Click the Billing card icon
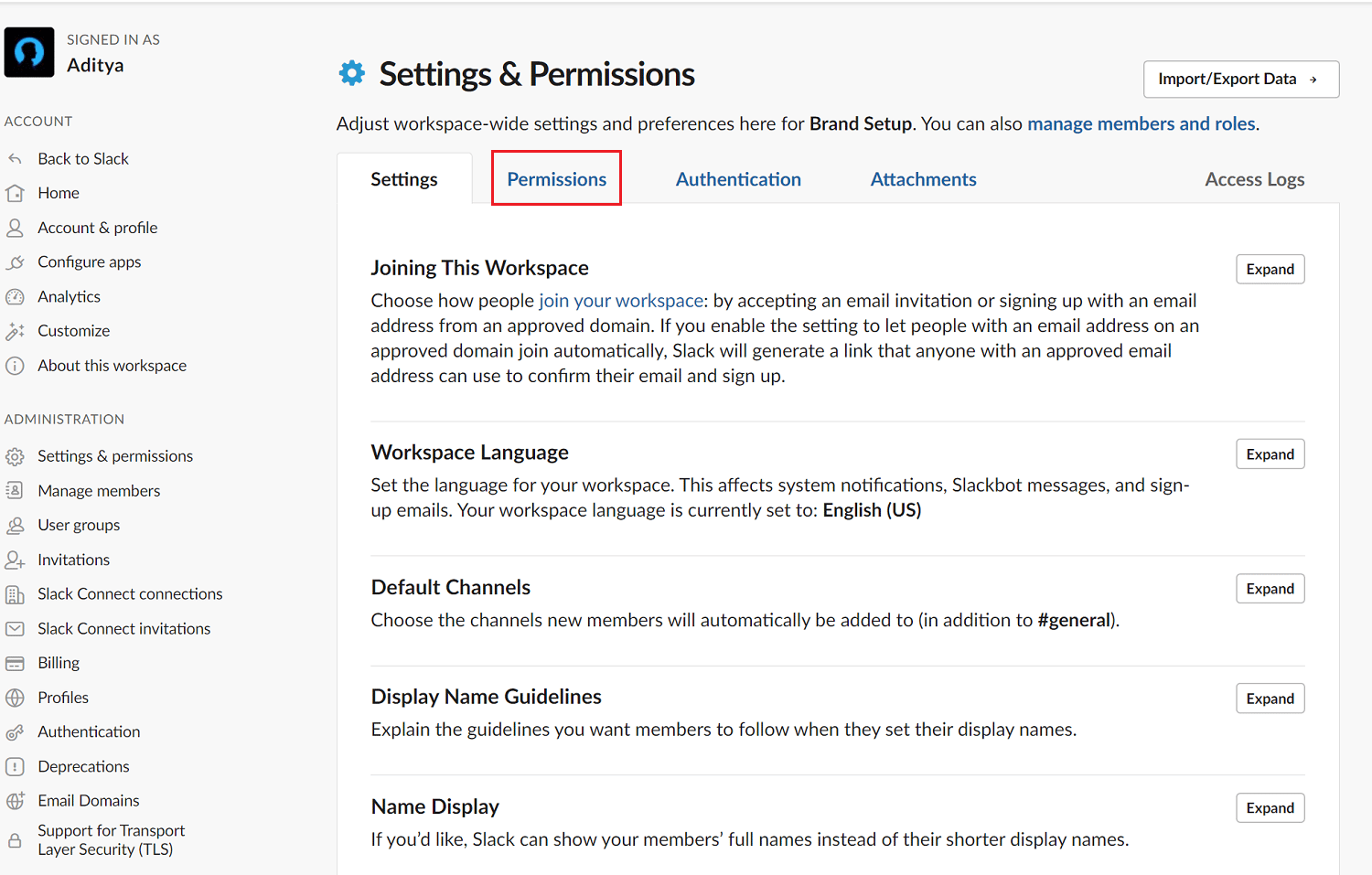Viewport: 1372px width, 875px height. [x=15, y=663]
